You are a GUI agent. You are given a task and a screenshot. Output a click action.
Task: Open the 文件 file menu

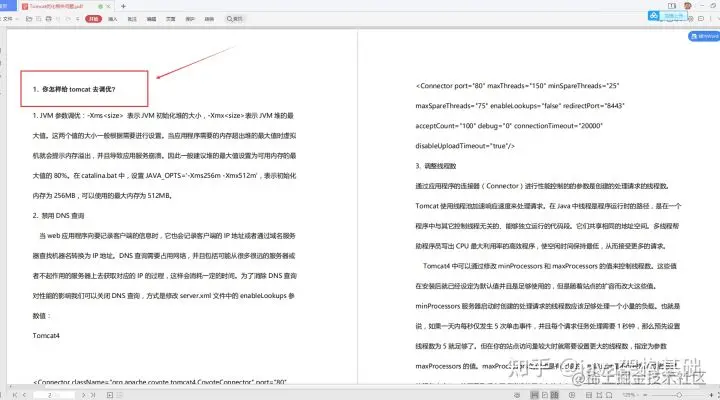click(x=8, y=19)
